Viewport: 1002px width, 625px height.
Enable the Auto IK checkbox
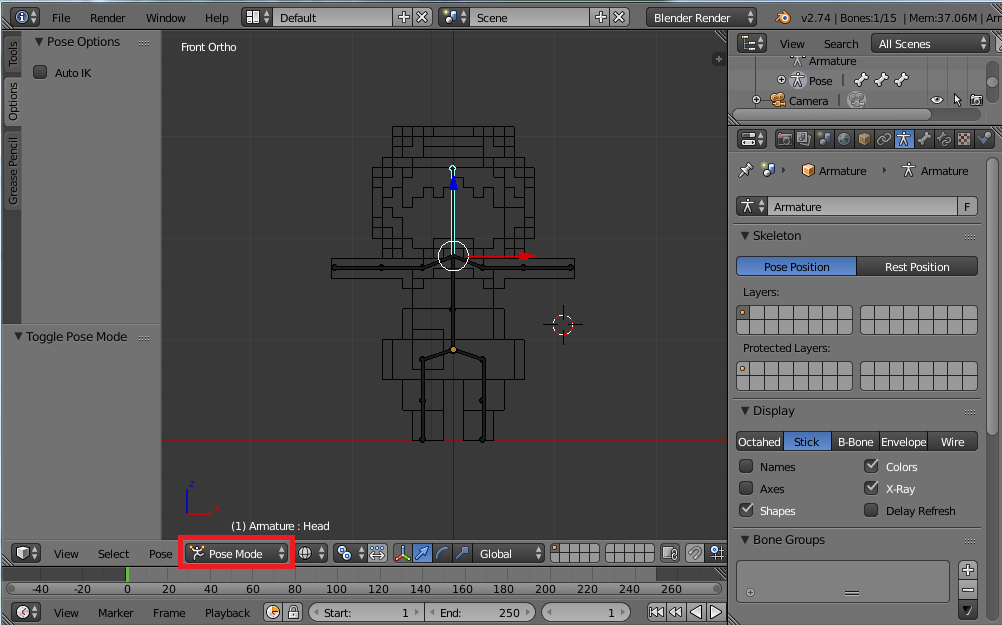point(41,72)
